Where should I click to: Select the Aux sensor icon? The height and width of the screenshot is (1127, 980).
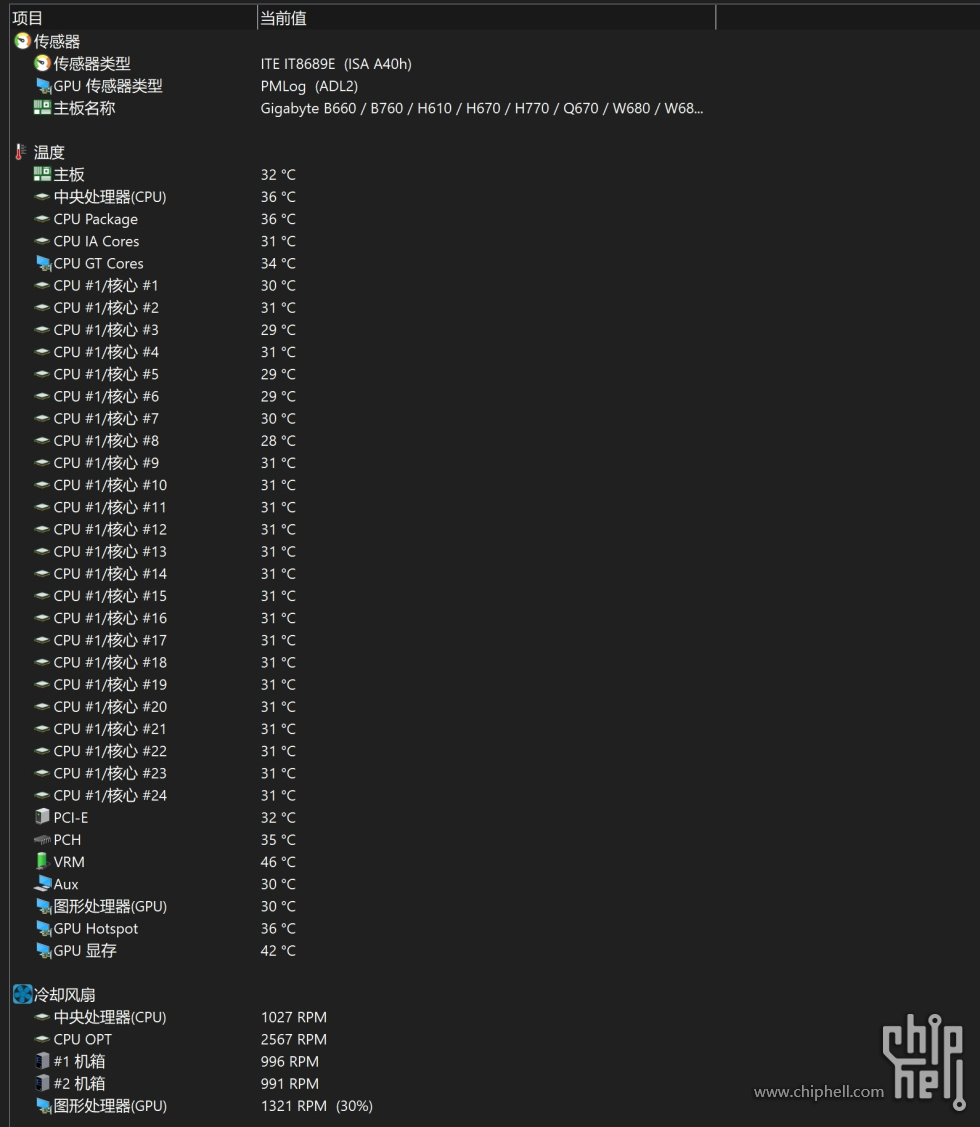pos(43,884)
